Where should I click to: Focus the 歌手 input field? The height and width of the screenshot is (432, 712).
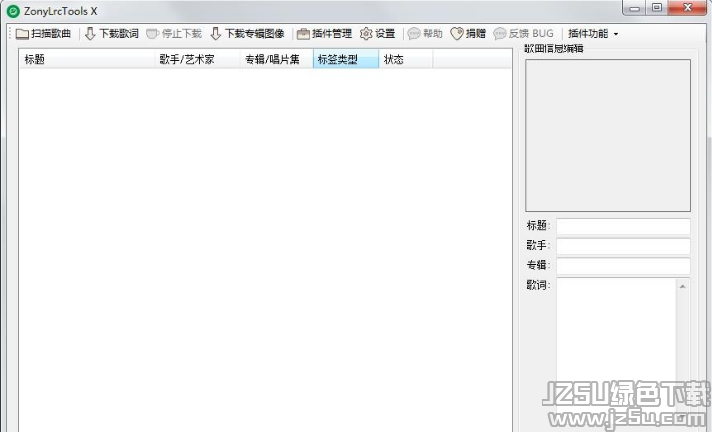623,246
